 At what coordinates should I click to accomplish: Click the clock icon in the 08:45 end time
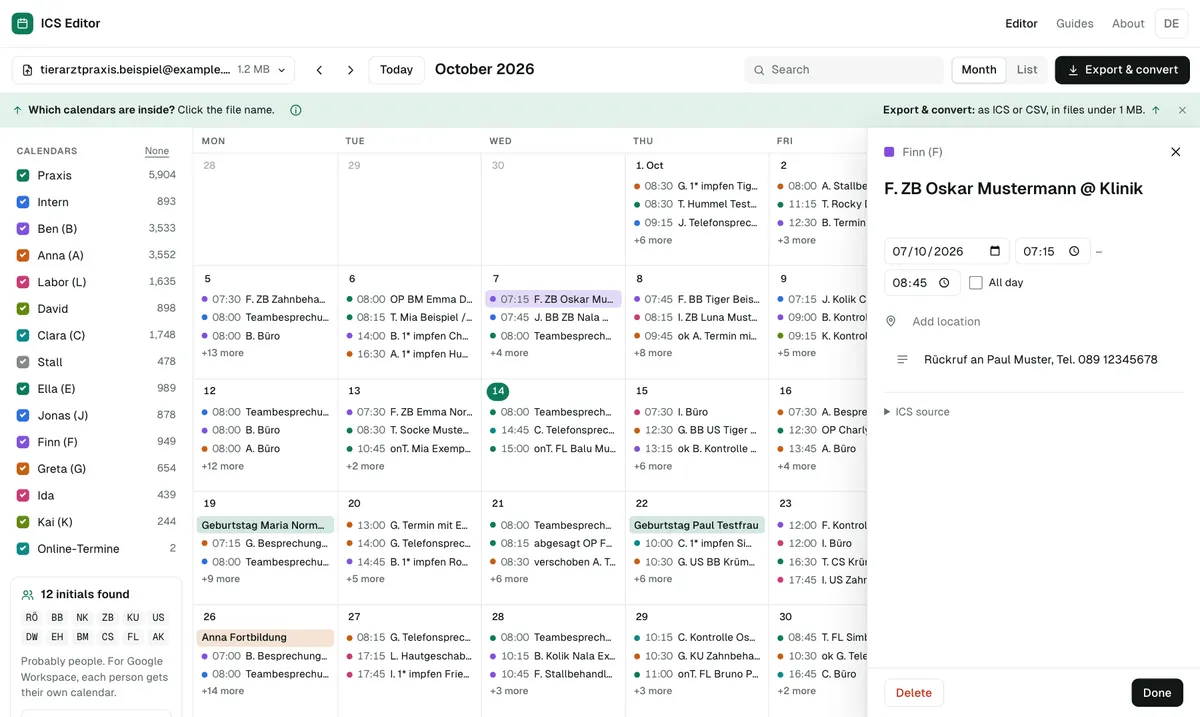(x=944, y=283)
